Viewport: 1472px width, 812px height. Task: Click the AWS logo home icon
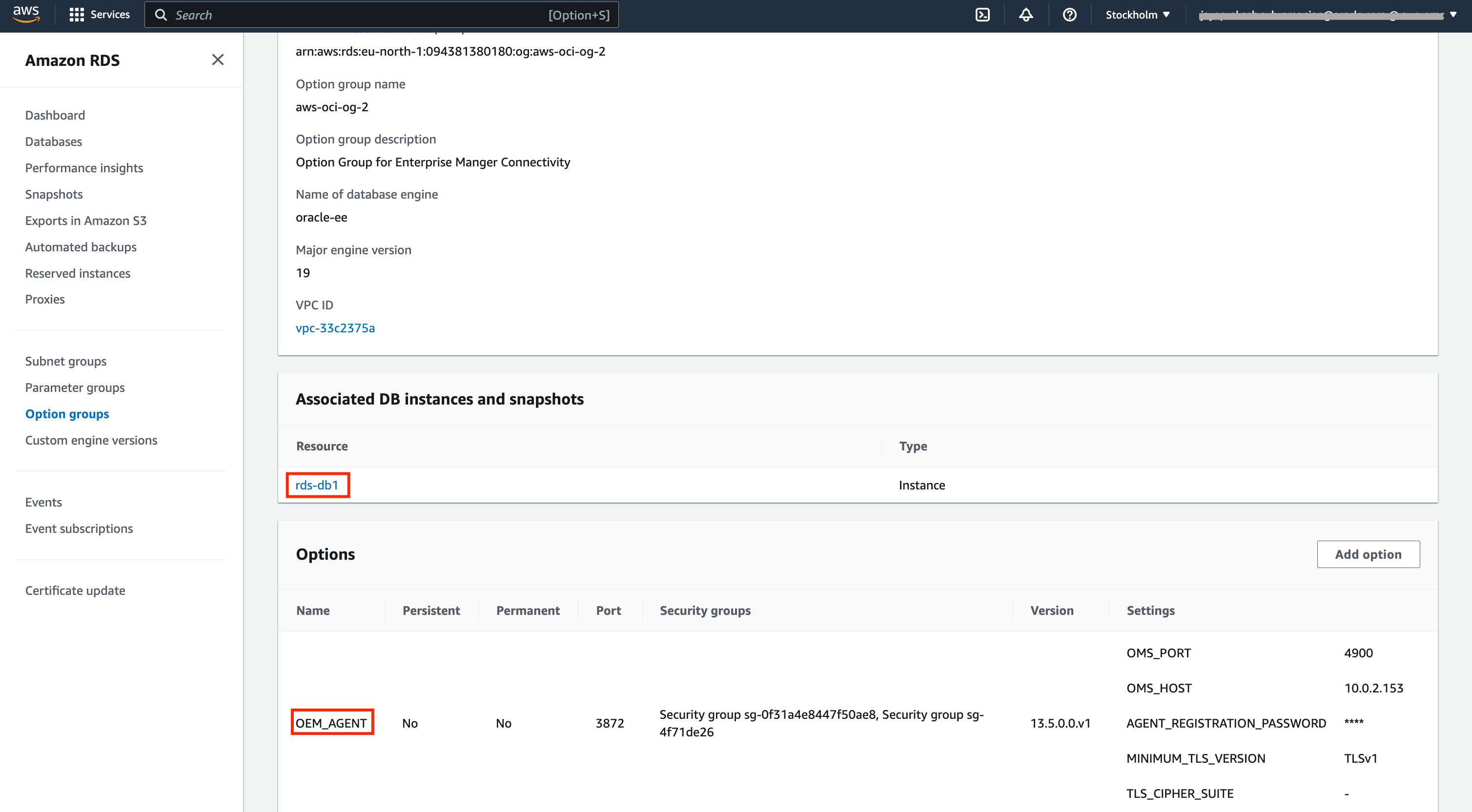click(26, 14)
